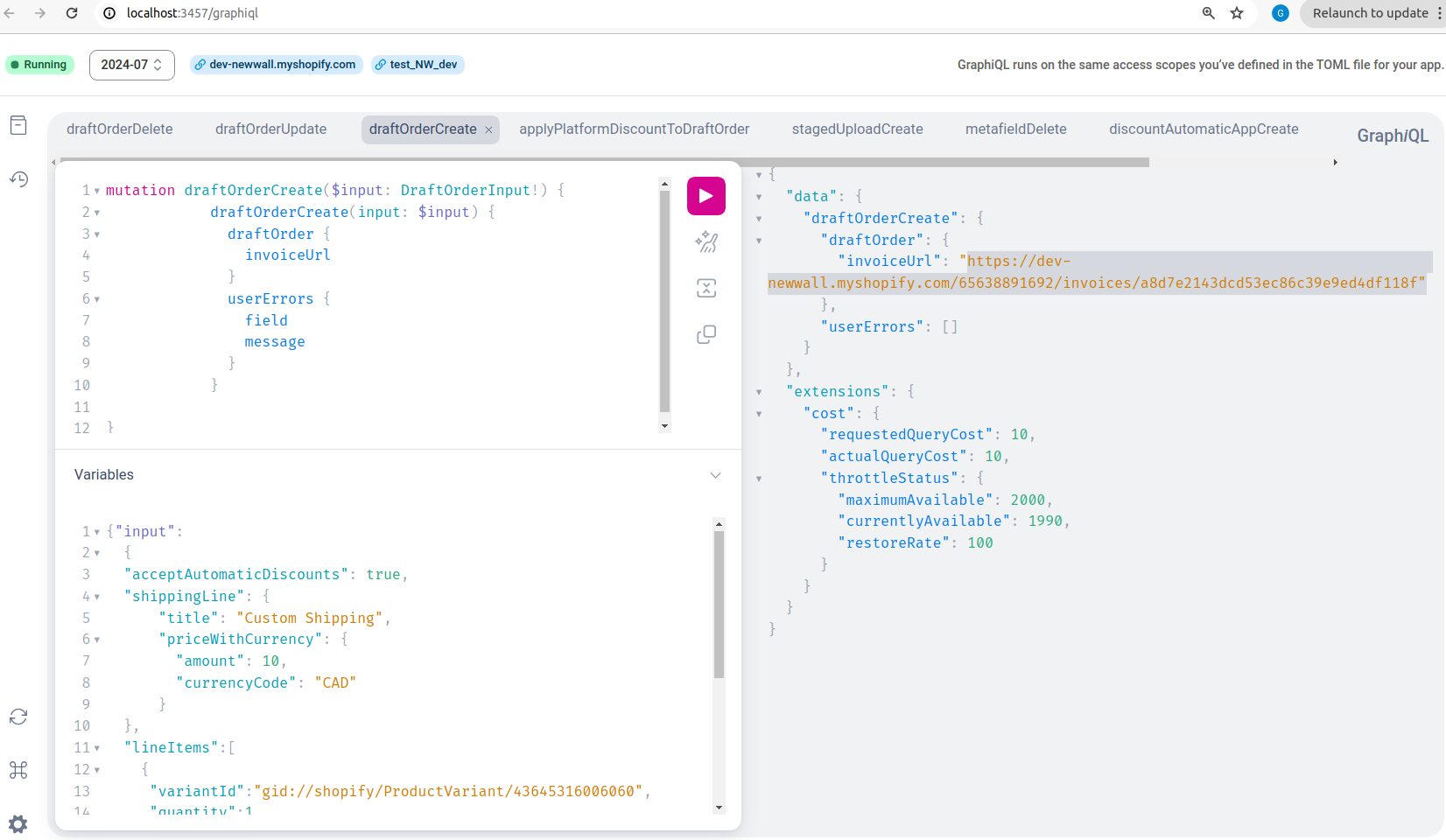The height and width of the screenshot is (840, 1446).
Task: Run the draftOrderCreate mutation with play button
Action: coord(705,196)
